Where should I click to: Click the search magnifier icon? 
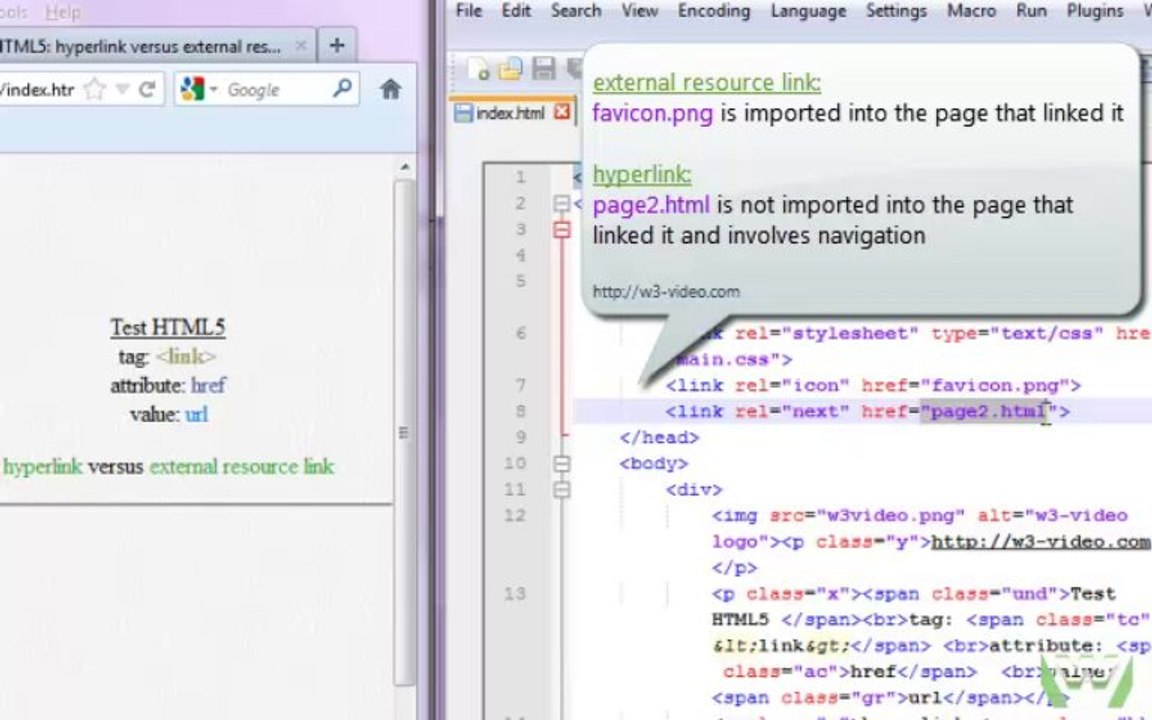(x=342, y=89)
